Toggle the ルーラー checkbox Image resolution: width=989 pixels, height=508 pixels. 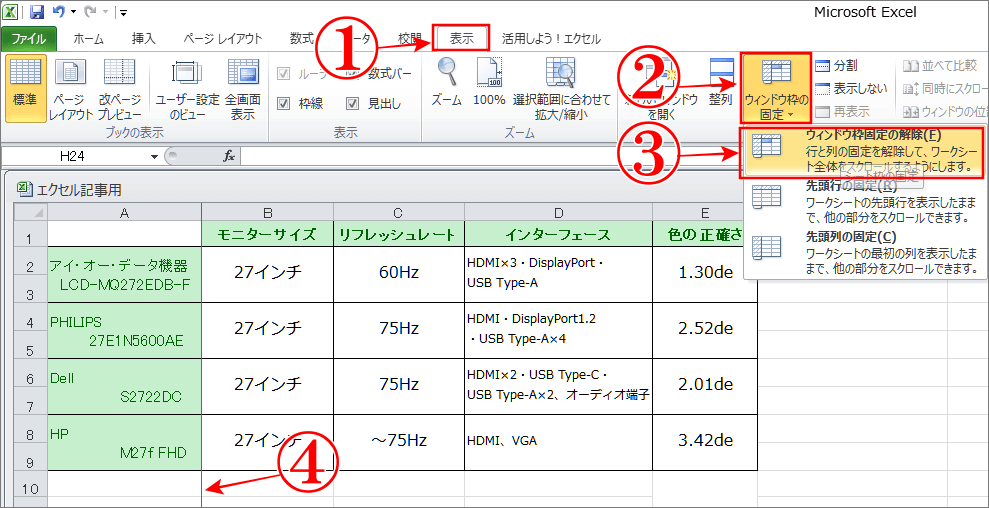coord(284,74)
